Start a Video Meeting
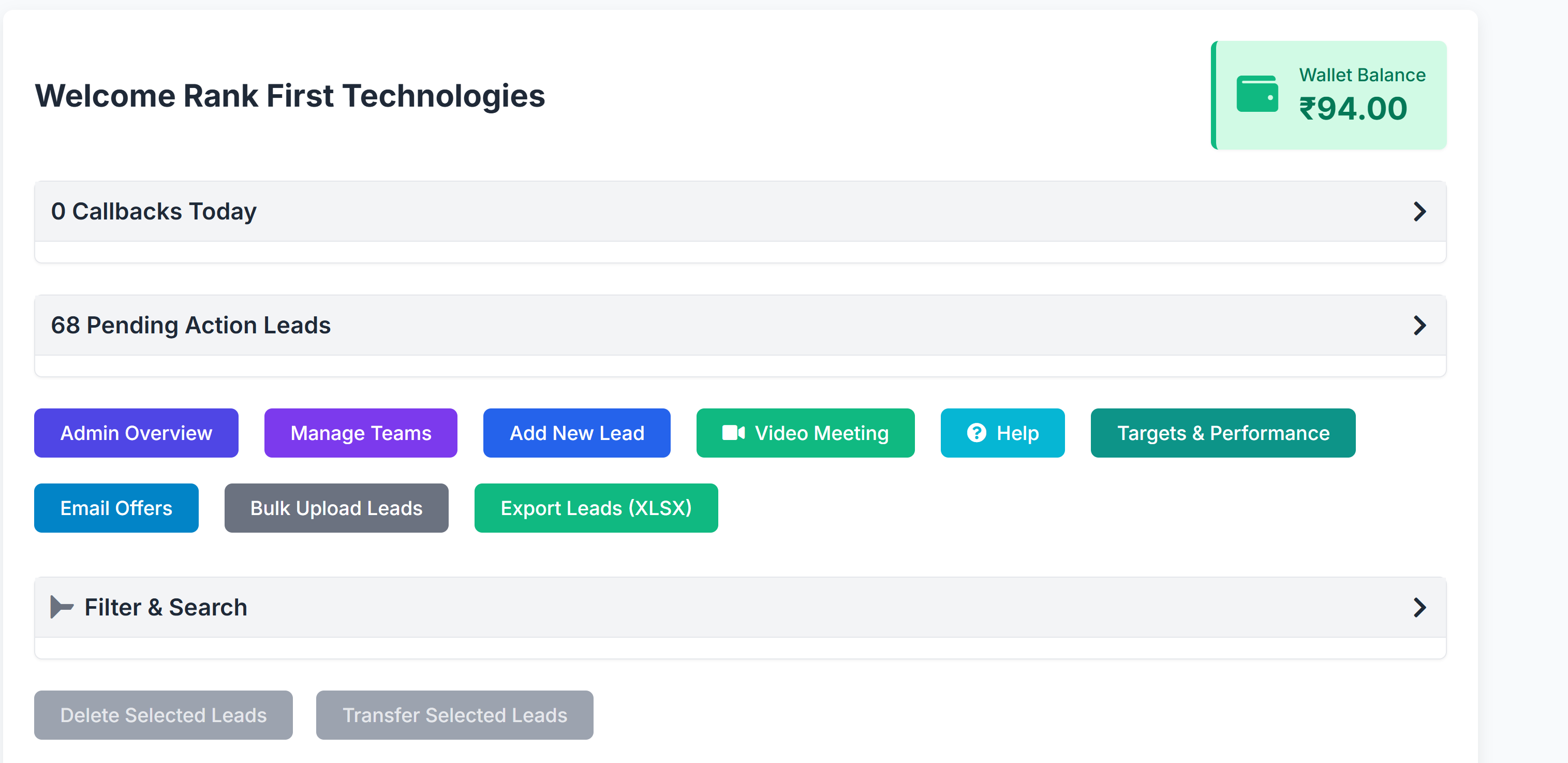The image size is (1568, 763). coord(805,433)
